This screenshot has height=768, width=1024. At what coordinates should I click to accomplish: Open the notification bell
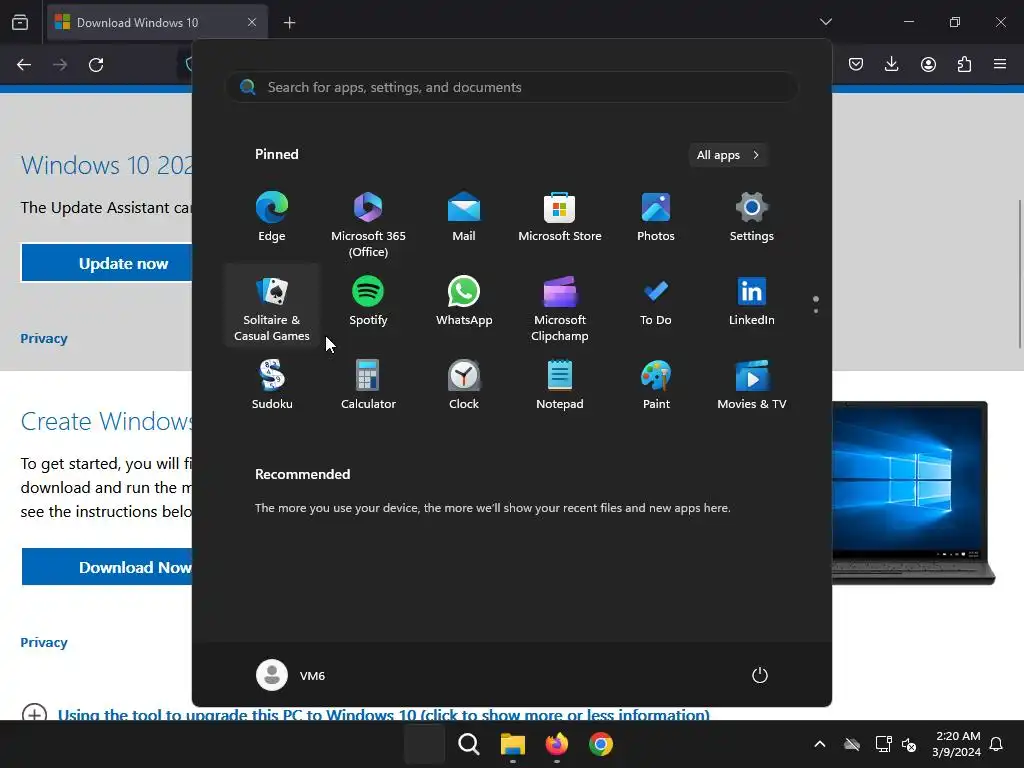[997, 744]
